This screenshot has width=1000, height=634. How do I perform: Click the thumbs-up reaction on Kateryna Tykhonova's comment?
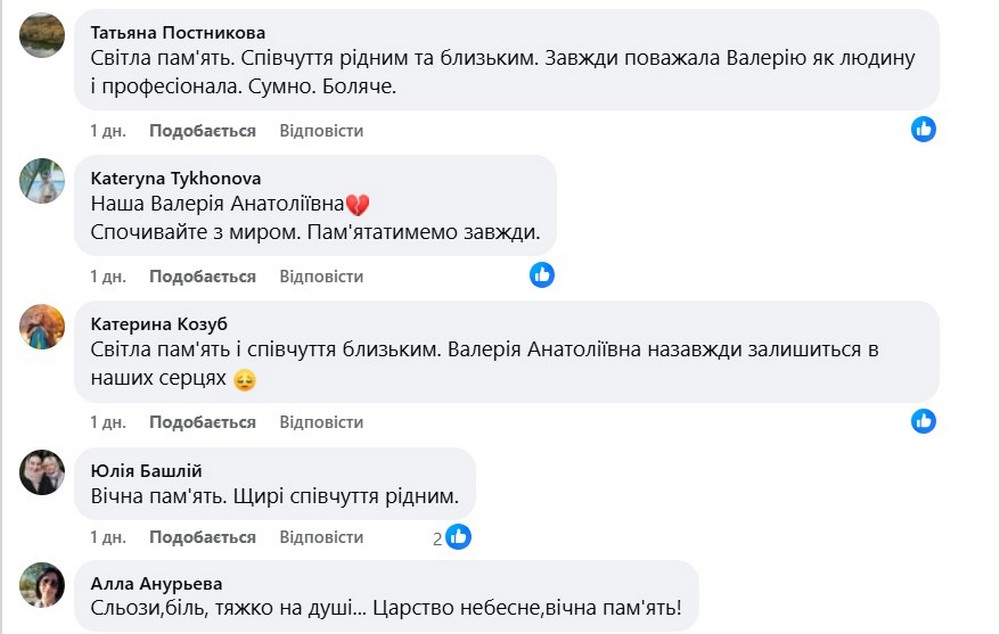(x=542, y=274)
